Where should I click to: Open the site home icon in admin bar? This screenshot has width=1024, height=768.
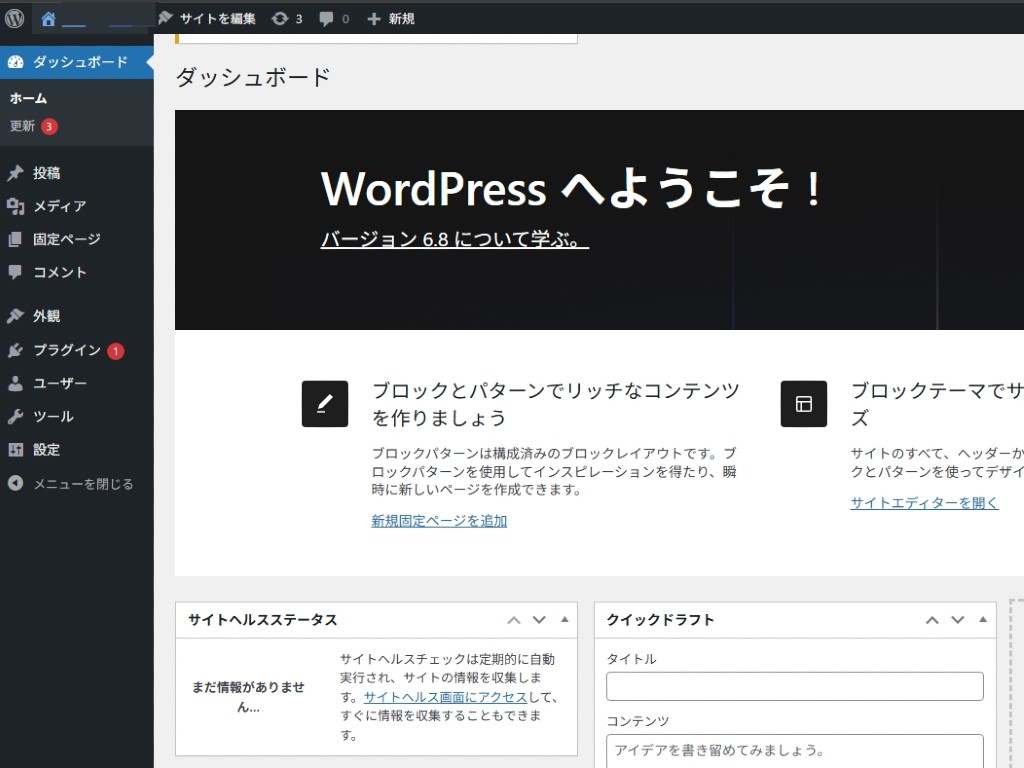(48, 19)
